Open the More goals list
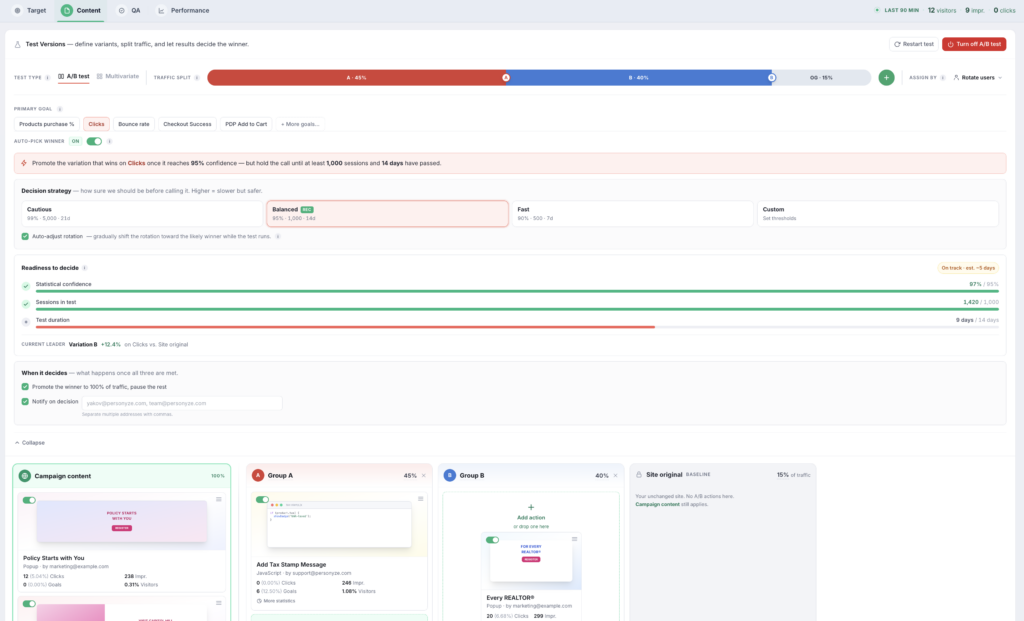Image resolution: width=1024 pixels, height=621 pixels. (x=300, y=124)
